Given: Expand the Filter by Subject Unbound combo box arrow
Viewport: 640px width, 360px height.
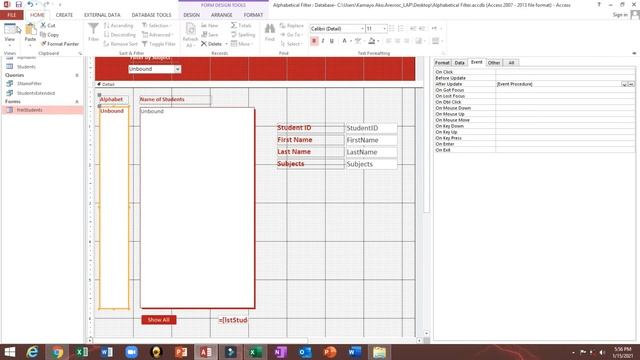Looking at the screenshot, I should pyautogui.click(x=178, y=69).
